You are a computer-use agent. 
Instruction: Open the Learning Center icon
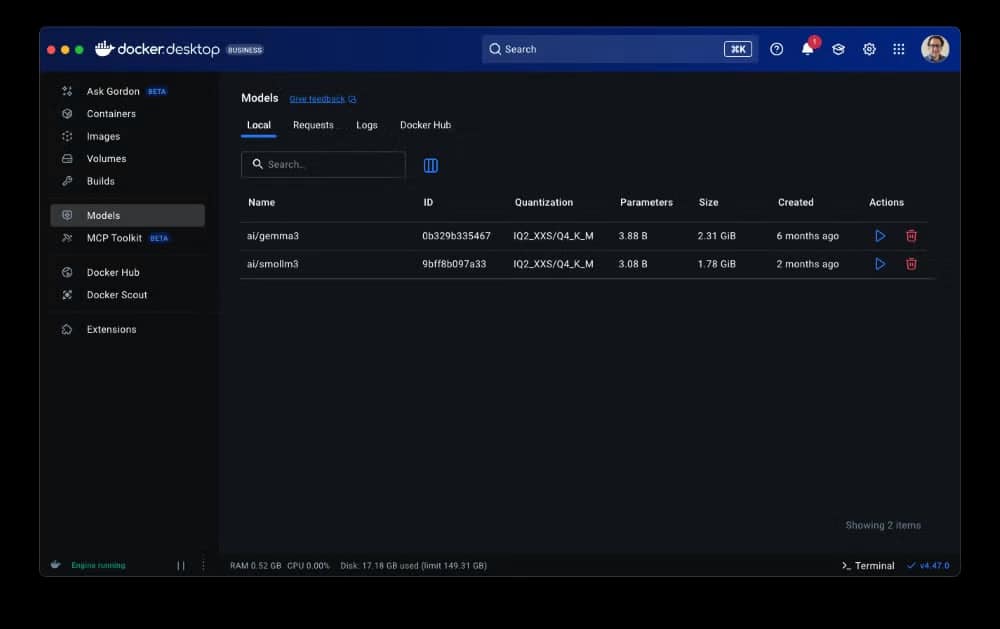838,49
